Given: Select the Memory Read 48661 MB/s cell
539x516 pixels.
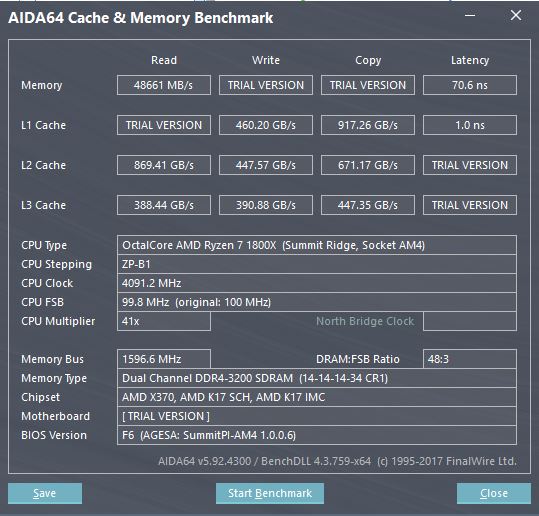Looking at the screenshot, I should (164, 85).
